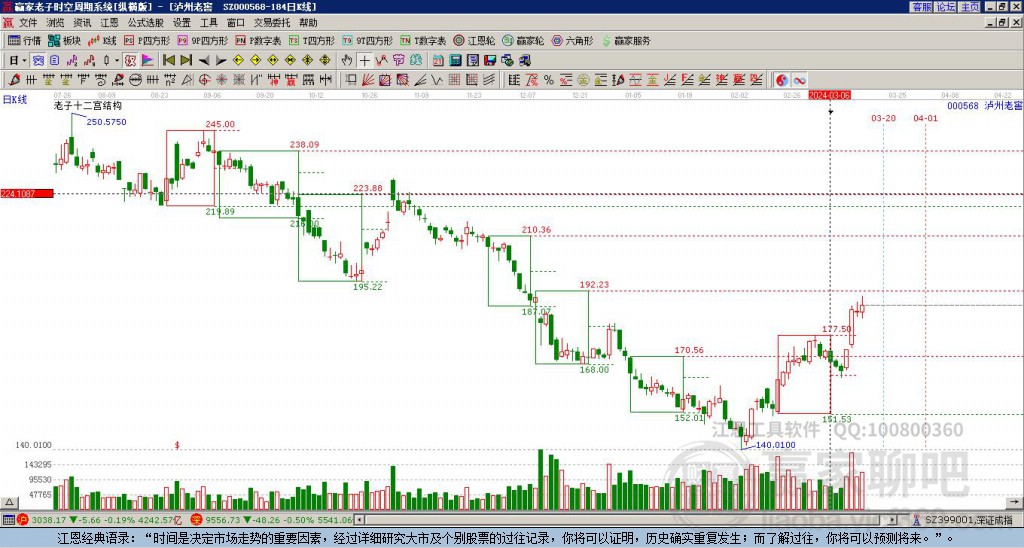Click the 主页 button in title bar

[x=970, y=7]
